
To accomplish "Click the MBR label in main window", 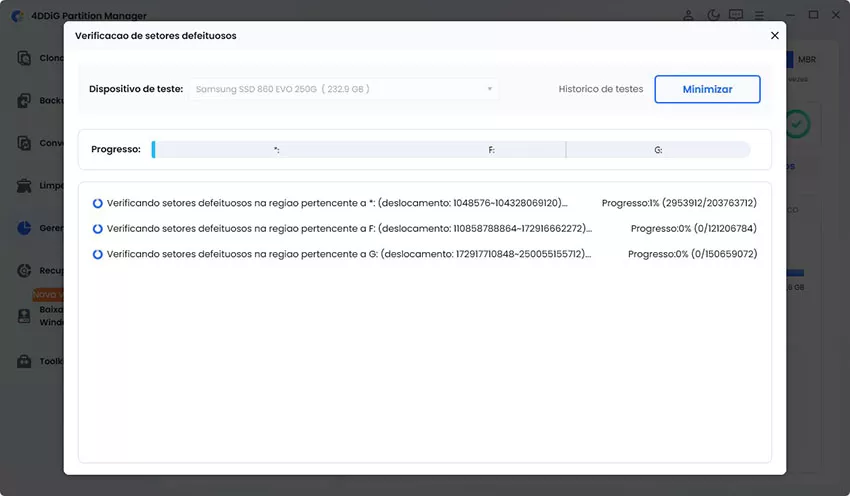I will [807, 60].
